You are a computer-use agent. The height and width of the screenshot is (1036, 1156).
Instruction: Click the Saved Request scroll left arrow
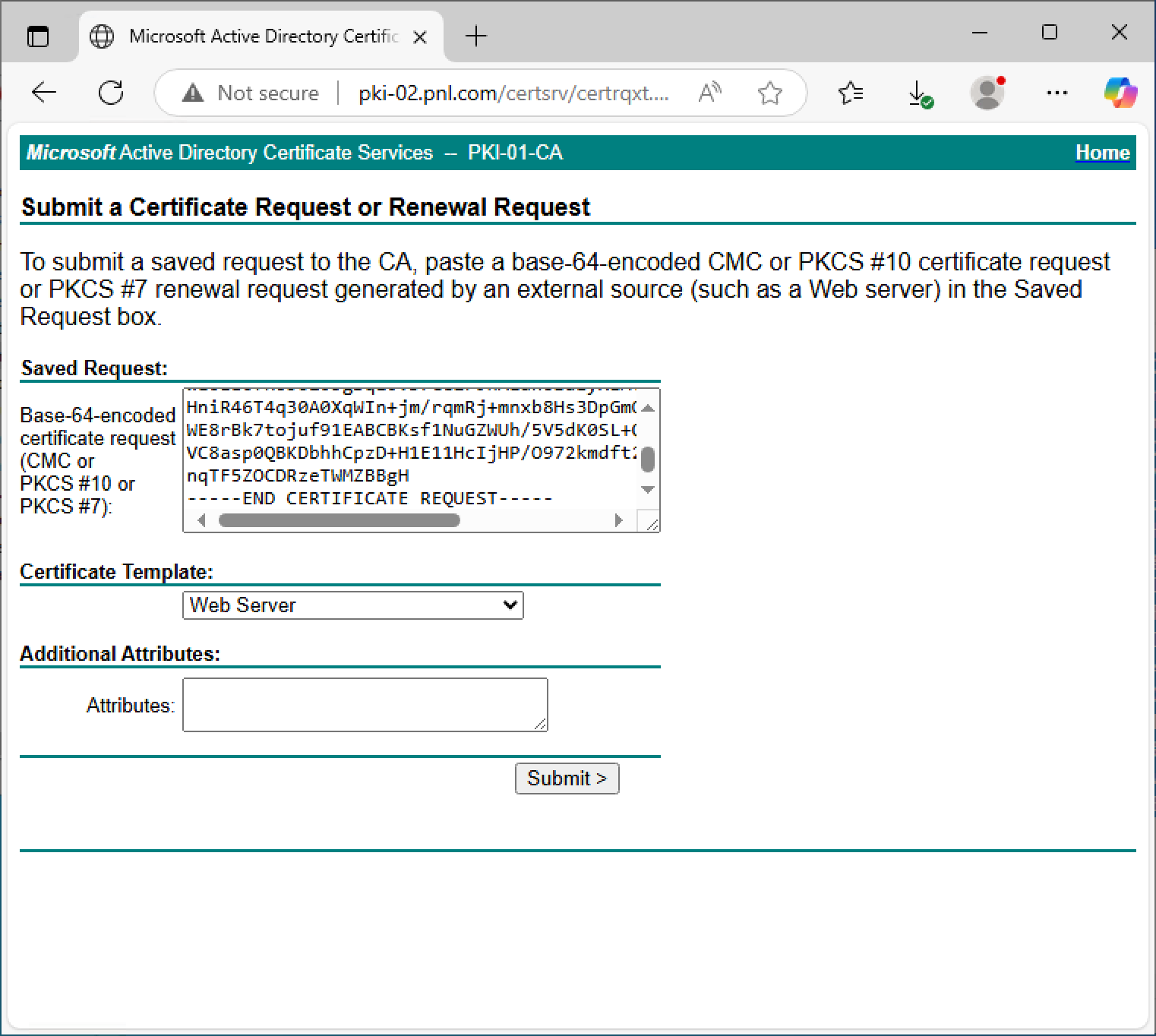pyautogui.click(x=201, y=520)
